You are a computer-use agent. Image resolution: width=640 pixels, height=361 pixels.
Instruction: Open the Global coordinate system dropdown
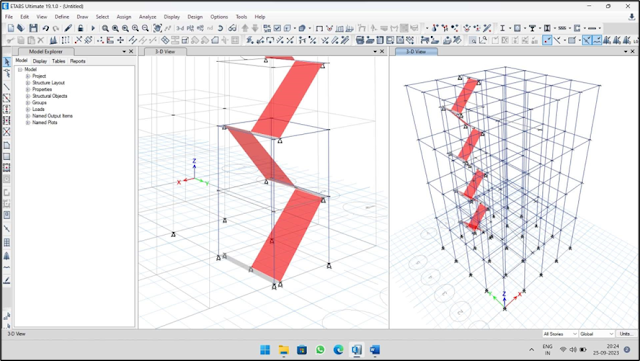[596, 334]
